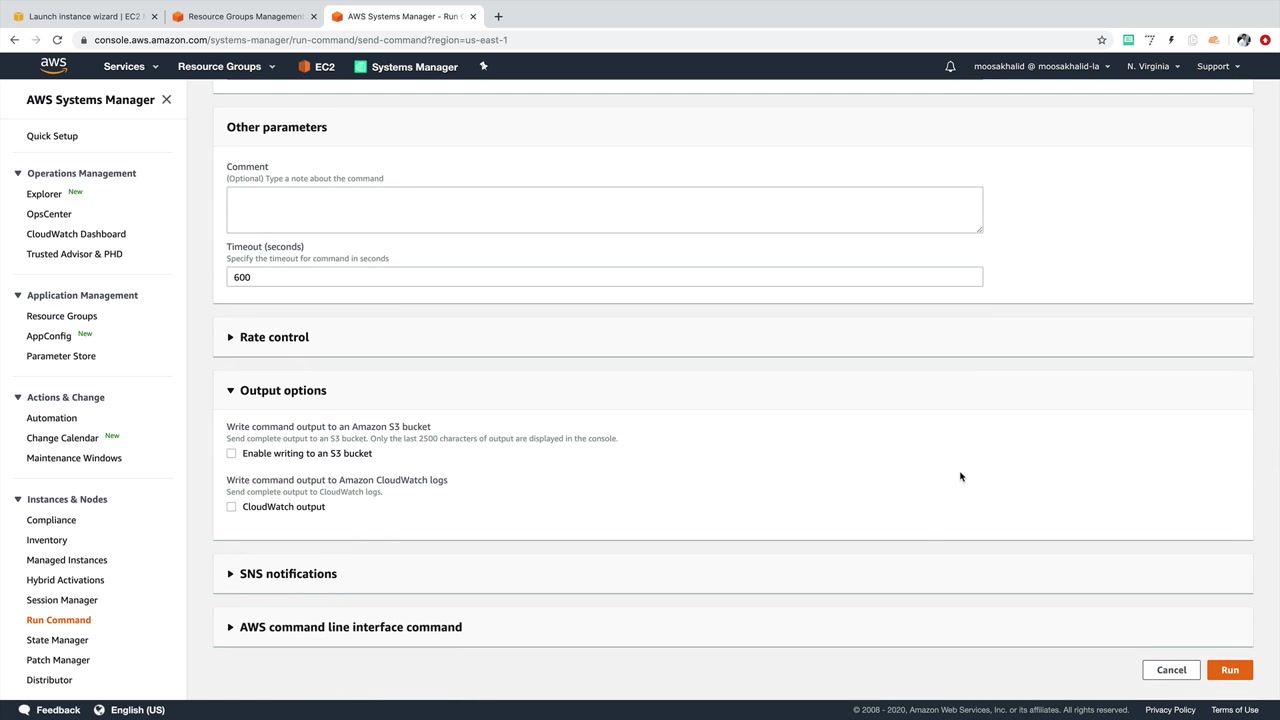The image size is (1280, 720).
Task: Collapse the Operations Management group
Action: pyautogui.click(x=17, y=173)
